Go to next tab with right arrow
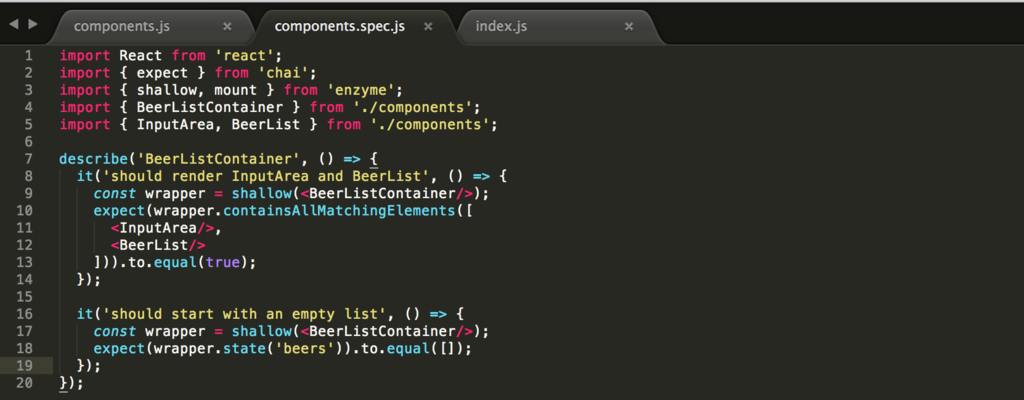 [x=33, y=24]
